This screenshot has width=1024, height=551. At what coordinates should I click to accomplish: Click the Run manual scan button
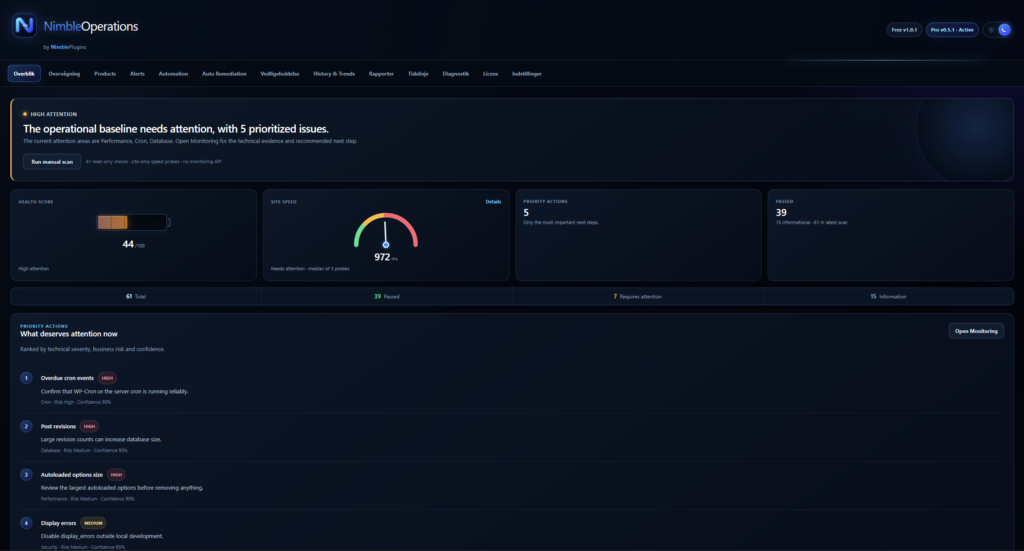[x=52, y=162]
